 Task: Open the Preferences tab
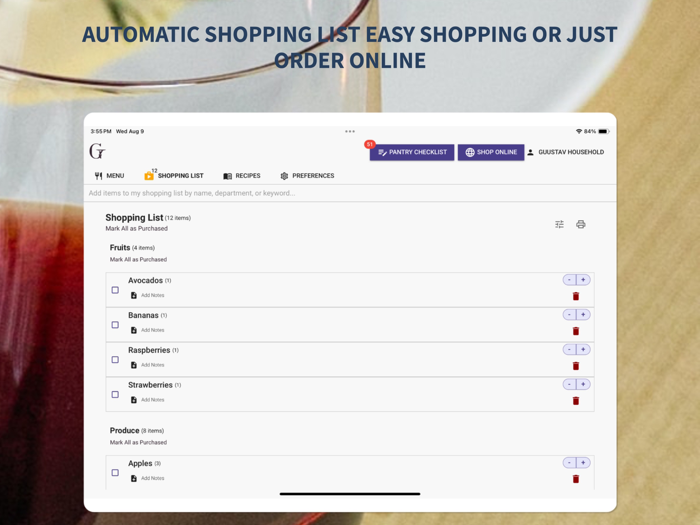click(307, 176)
